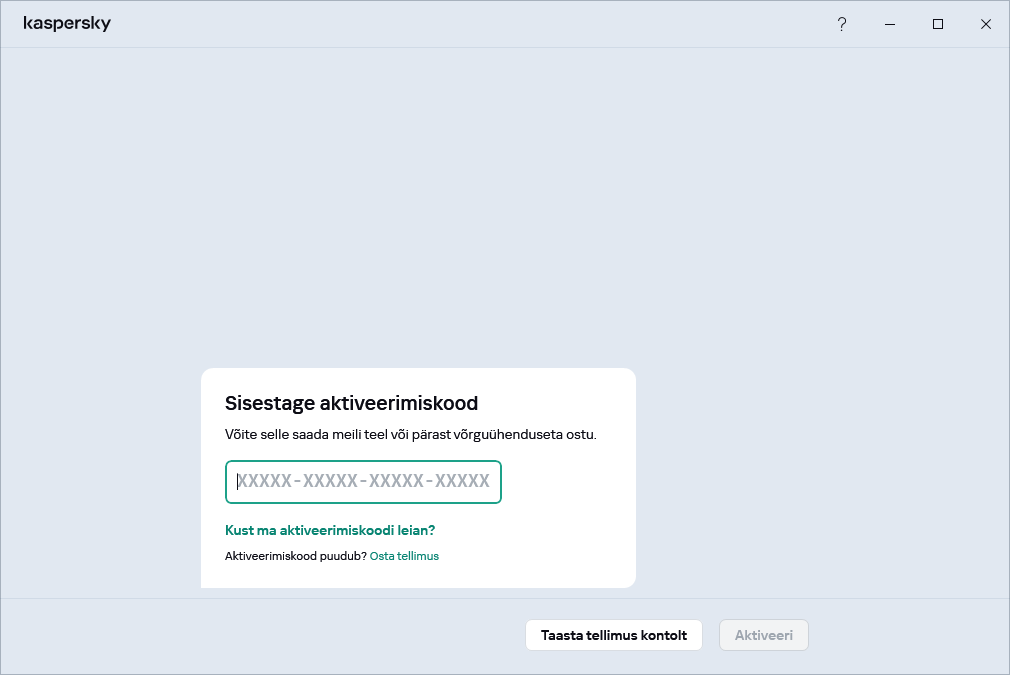Close the Kaspersky activation window
This screenshot has height=675, width=1010.
[986, 24]
